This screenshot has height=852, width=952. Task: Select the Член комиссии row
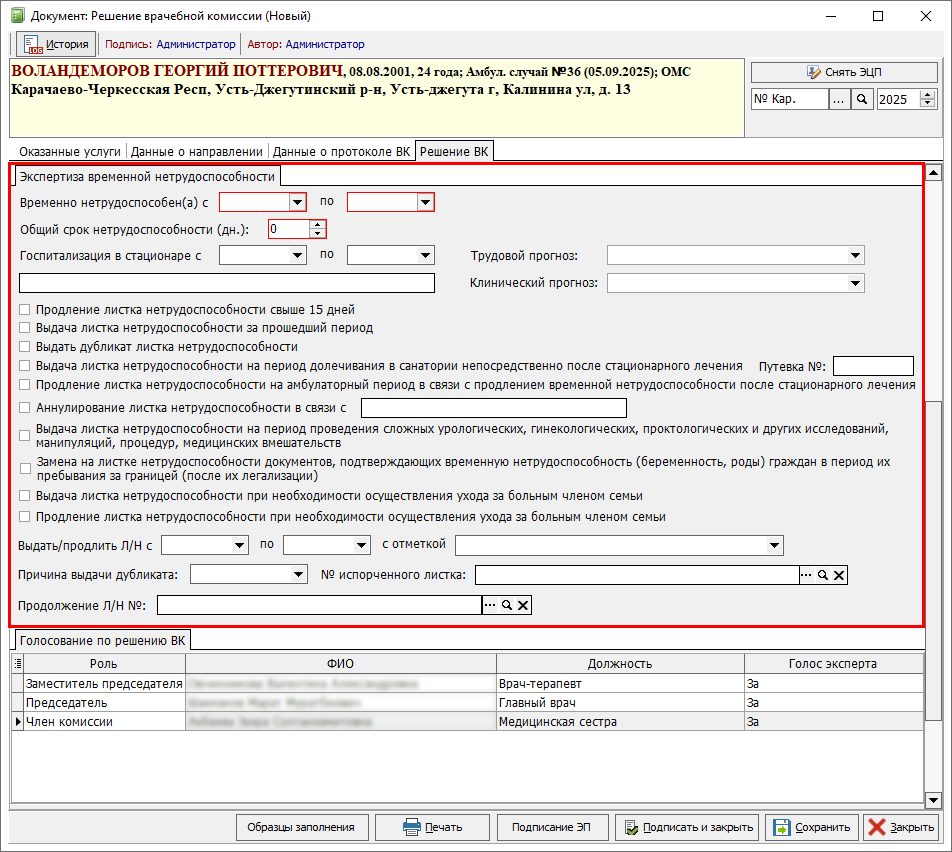468,721
